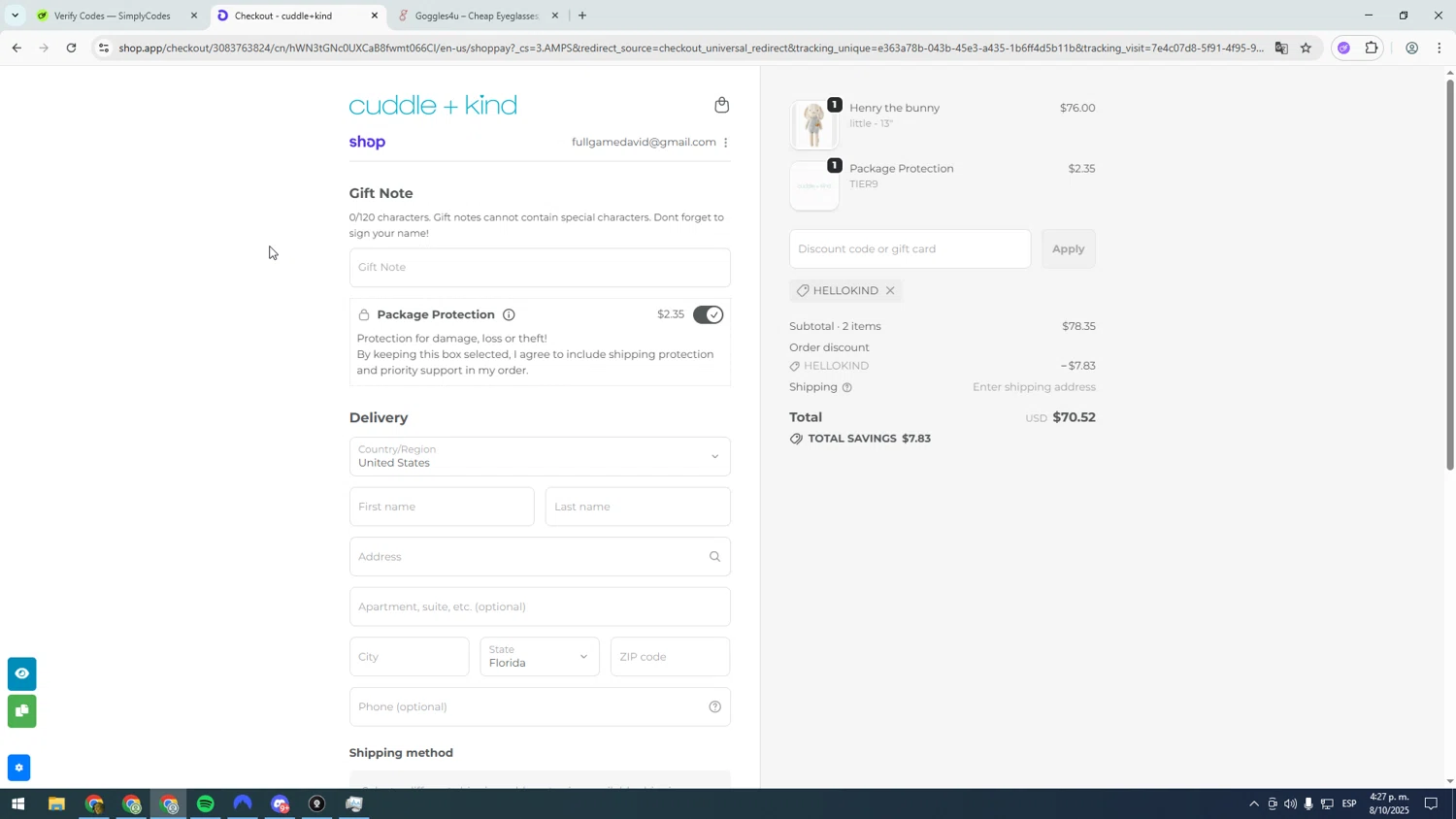Open account options three-dot menu beside email

[x=726, y=143]
